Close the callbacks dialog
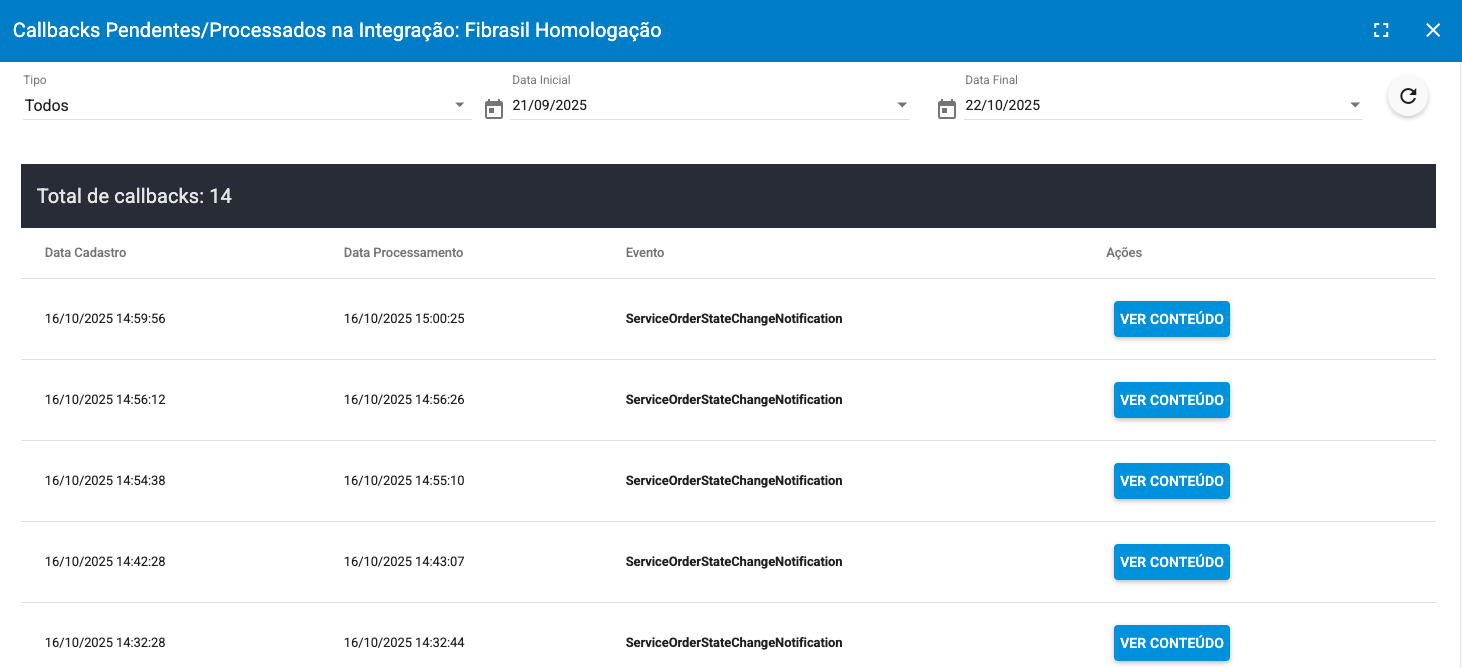The width and height of the screenshot is (1462, 668). tap(1433, 30)
